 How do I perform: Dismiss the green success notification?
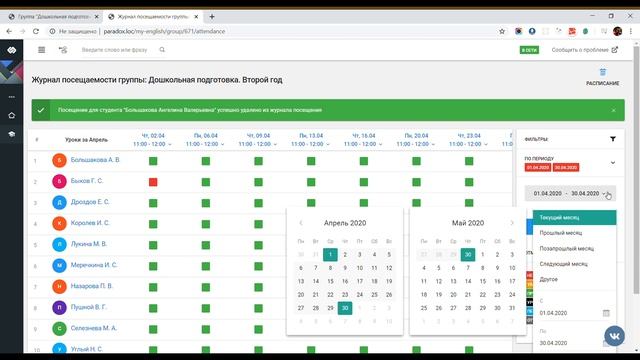pos(613,110)
